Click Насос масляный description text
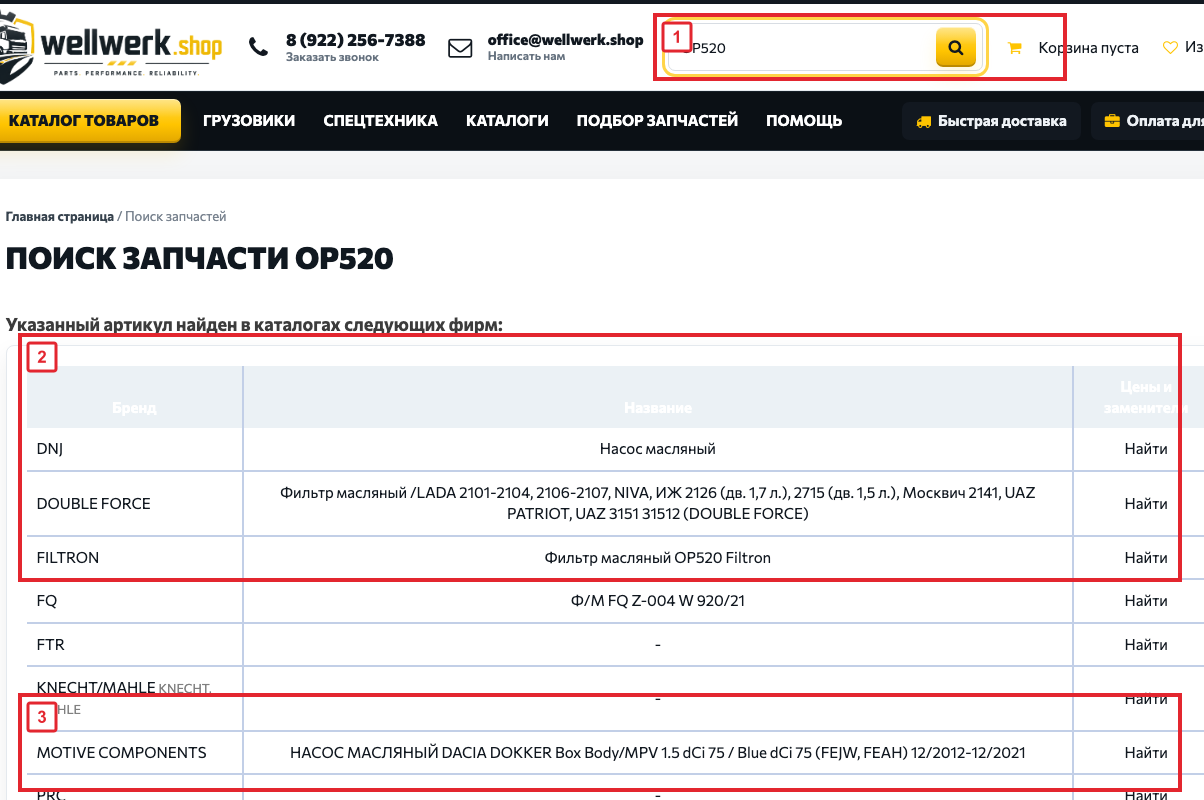The image size is (1204, 800). pos(658,449)
